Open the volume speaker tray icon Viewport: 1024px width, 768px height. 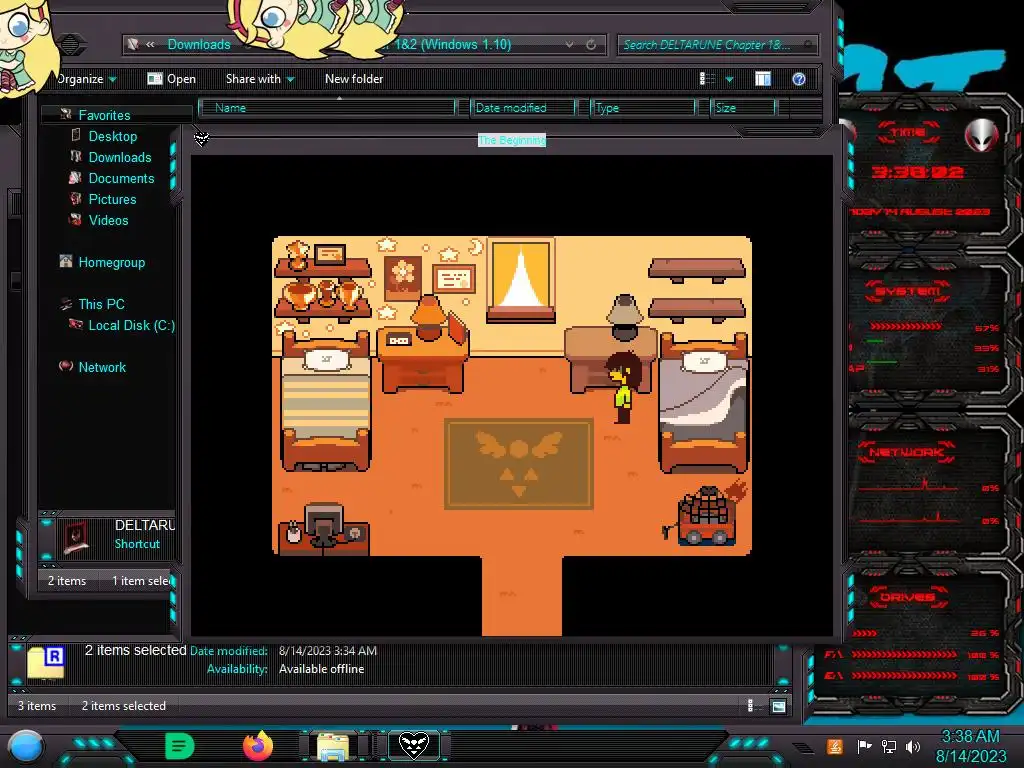pyautogui.click(x=913, y=746)
